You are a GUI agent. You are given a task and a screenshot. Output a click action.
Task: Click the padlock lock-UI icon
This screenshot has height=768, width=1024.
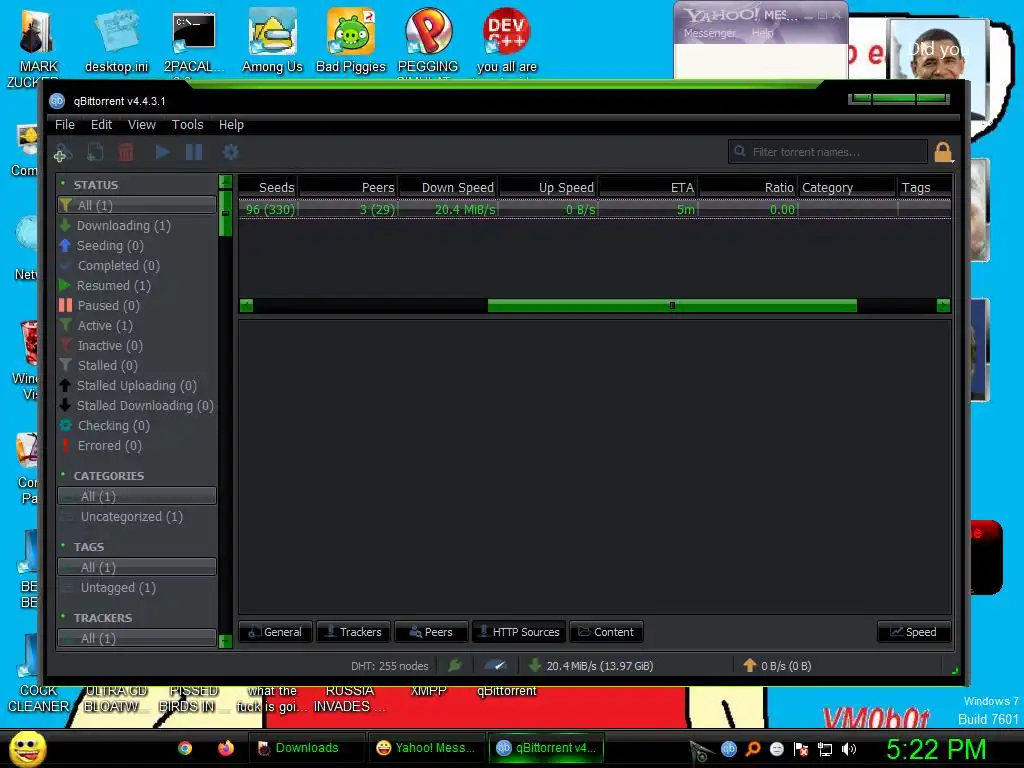tap(943, 152)
